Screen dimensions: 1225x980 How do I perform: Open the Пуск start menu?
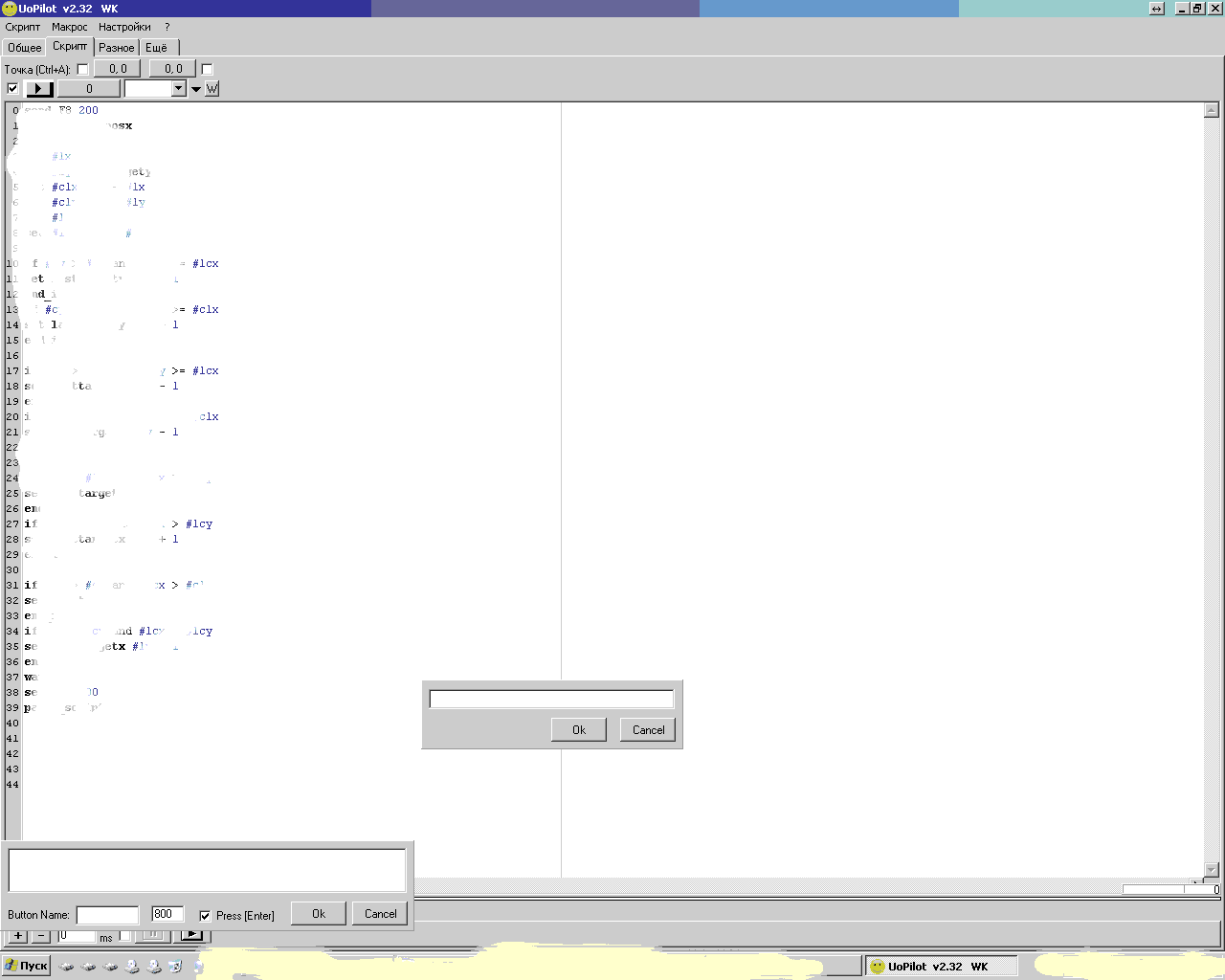click(x=26, y=966)
